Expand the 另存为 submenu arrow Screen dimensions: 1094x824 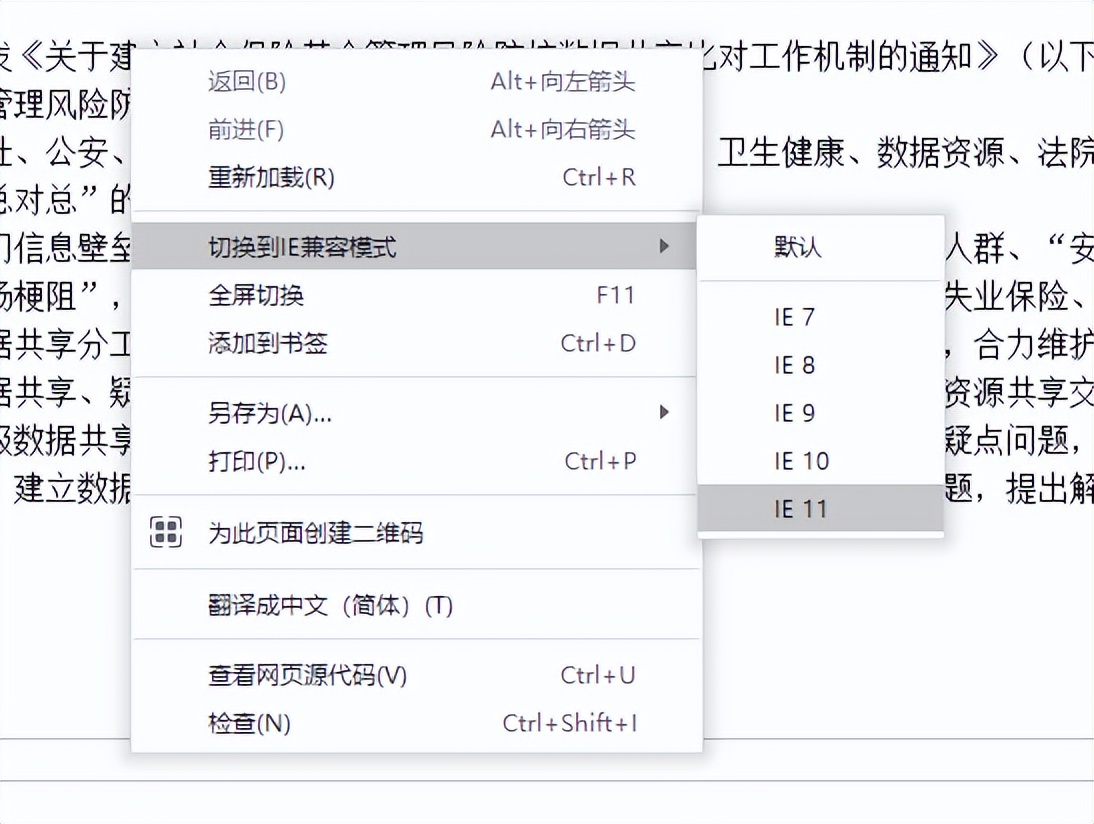click(665, 413)
